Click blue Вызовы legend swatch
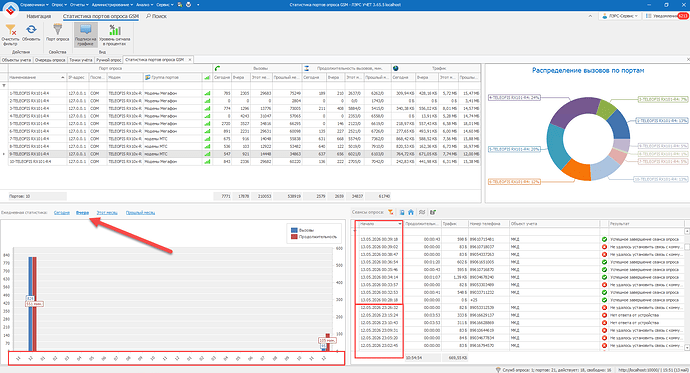 294,230
